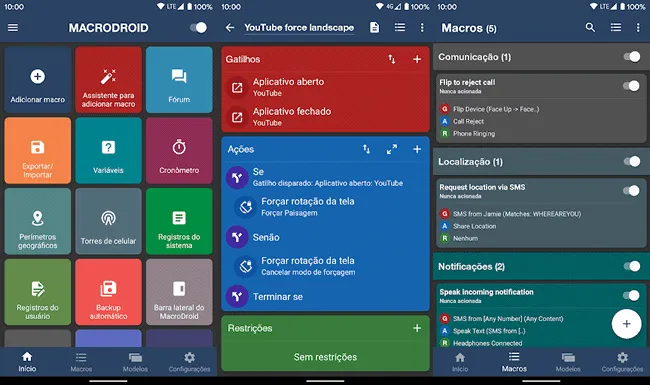The image size is (650, 385).
Task: Edit the macro name YouTube force landscape
Action: click(x=299, y=28)
